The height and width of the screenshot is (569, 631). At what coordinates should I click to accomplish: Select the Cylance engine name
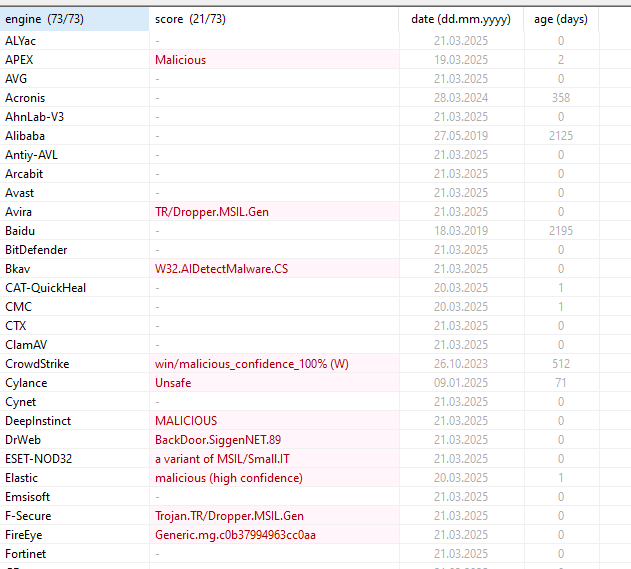coord(26,383)
